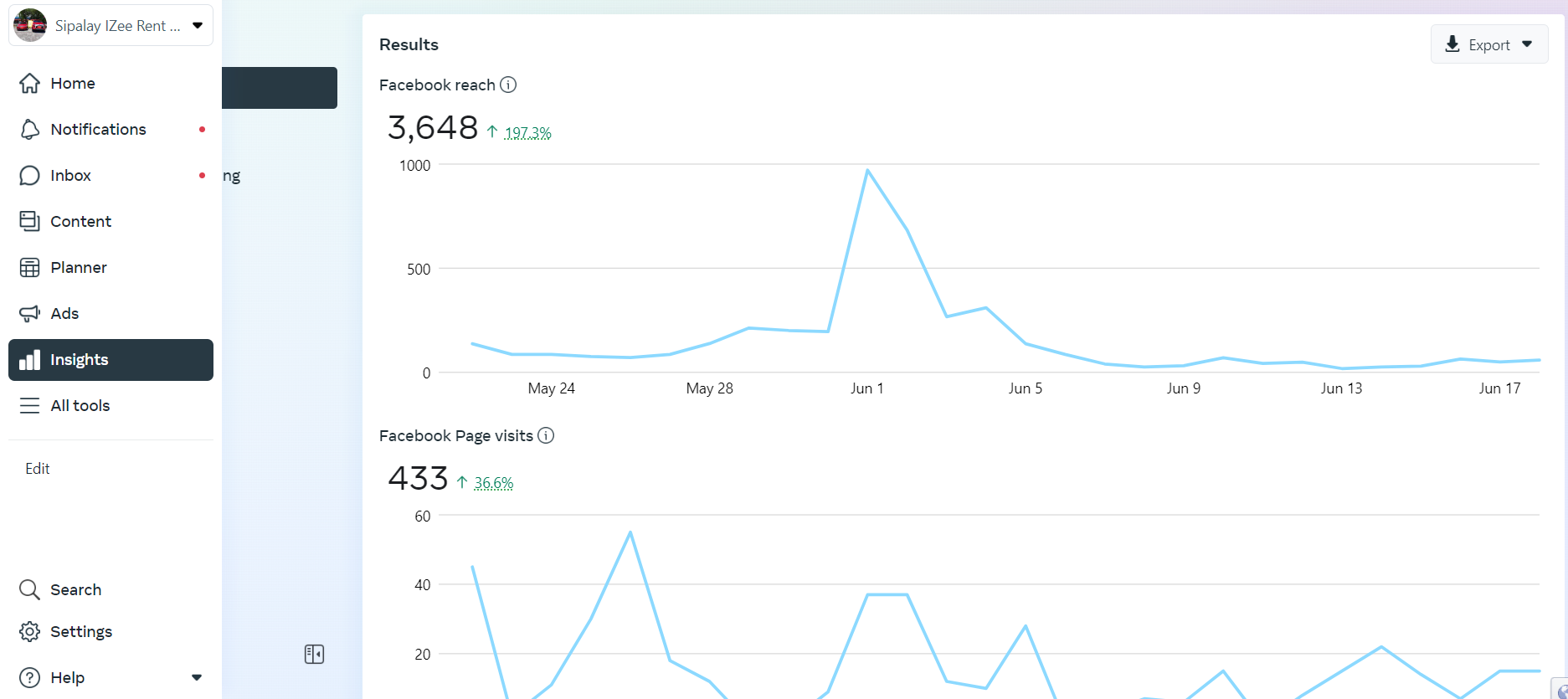Open the Export options caret
Image resolution: width=1568 pixels, height=699 pixels.
[x=1527, y=44]
